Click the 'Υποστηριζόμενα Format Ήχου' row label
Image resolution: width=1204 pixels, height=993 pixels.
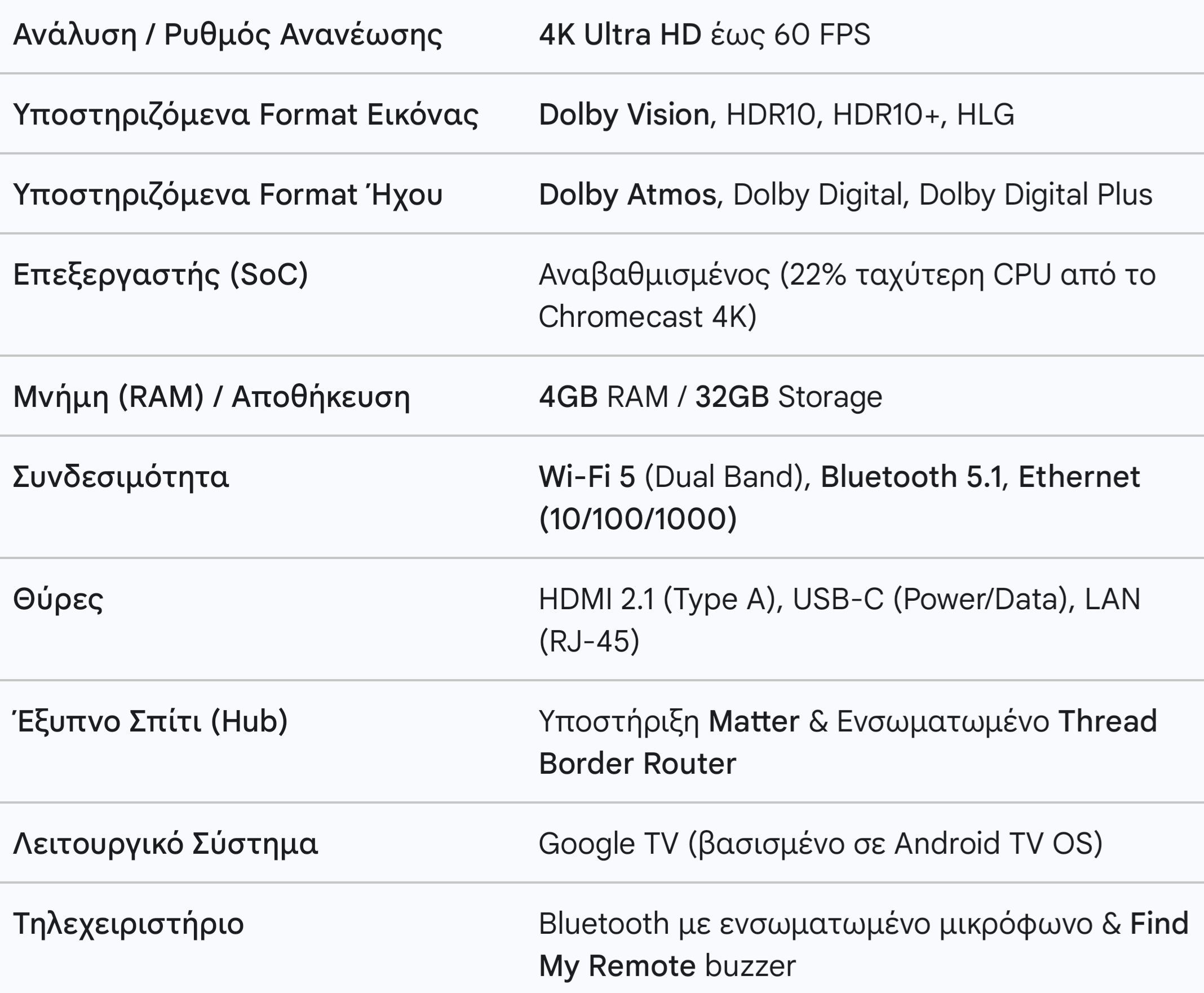click(x=228, y=194)
